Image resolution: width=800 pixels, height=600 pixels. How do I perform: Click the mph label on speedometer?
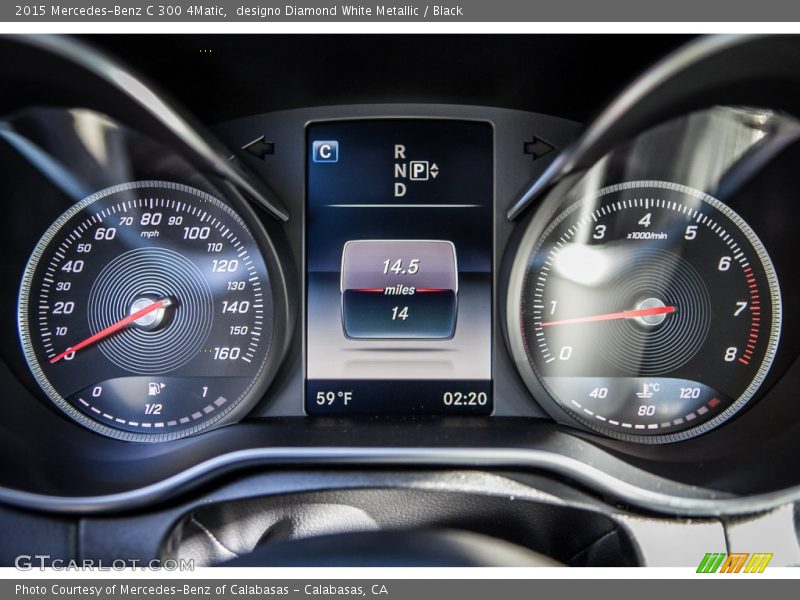pyautogui.click(x=149, y=234)
